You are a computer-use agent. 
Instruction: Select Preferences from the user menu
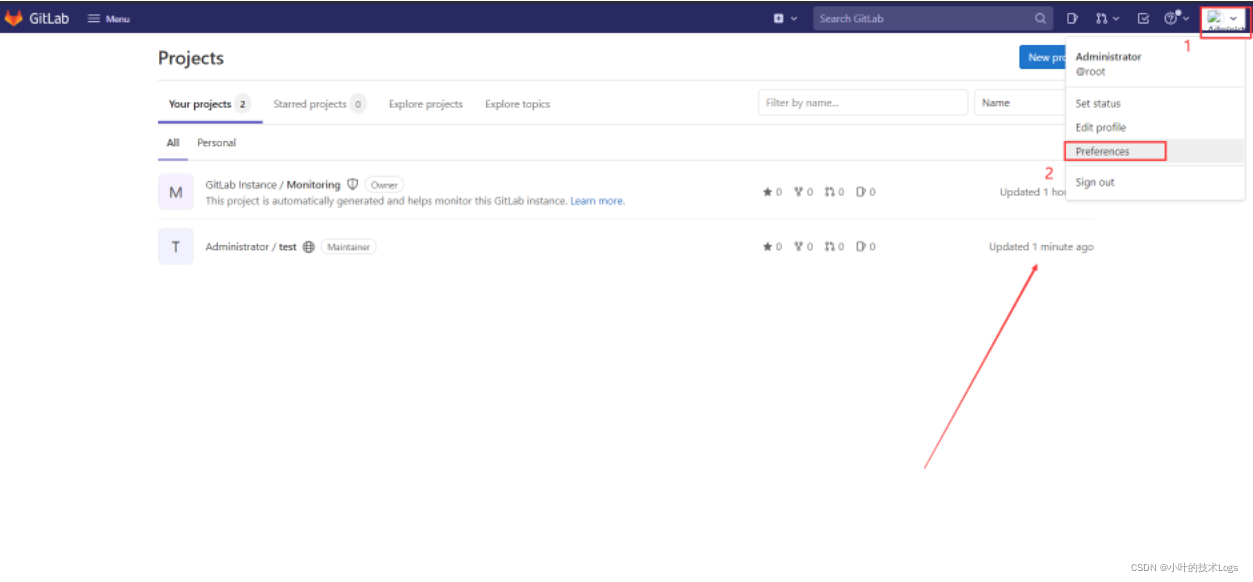pyautogui.click(x=1101, y=151)
